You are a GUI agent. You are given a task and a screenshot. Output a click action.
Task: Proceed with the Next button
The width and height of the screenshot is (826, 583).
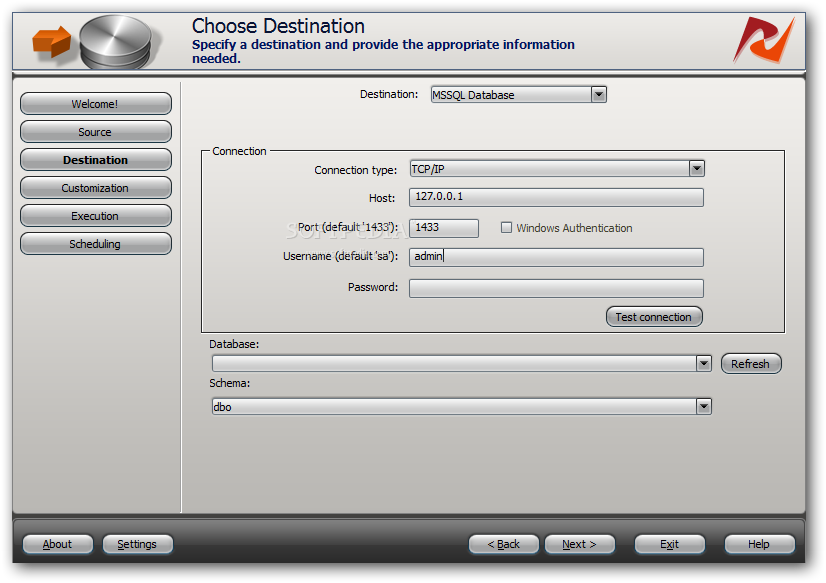tap(579, 544)
